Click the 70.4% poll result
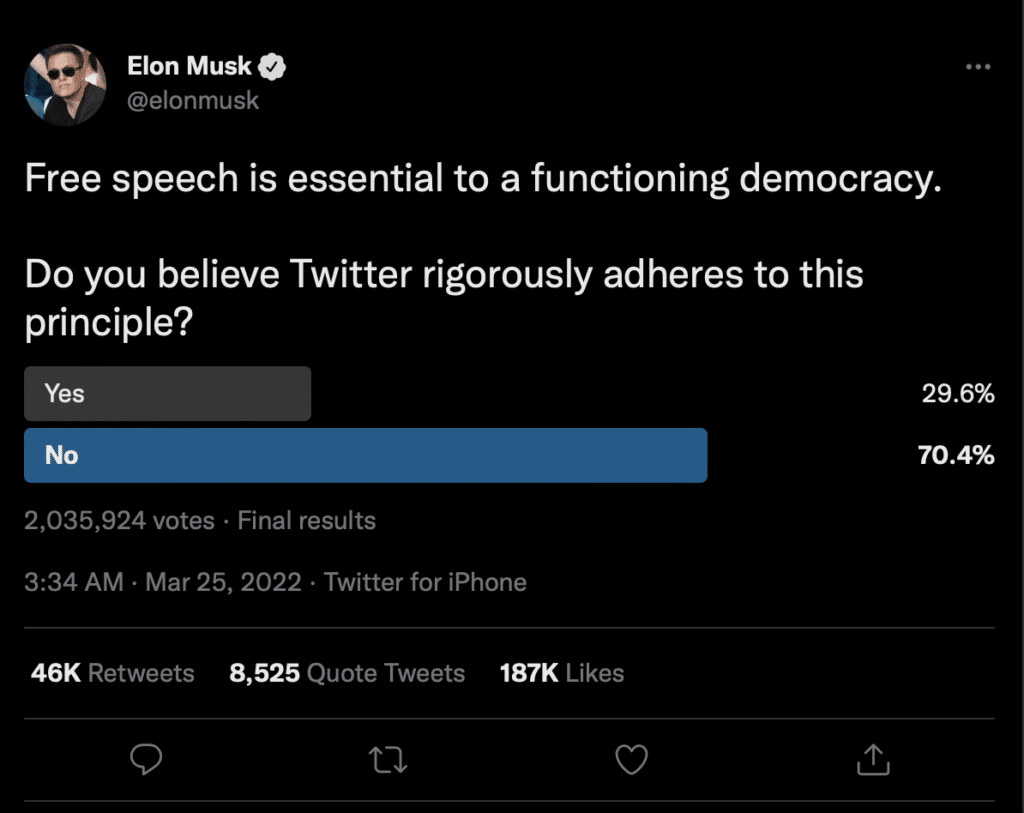This screenshot has height=813, width=1024. [955, 455]
